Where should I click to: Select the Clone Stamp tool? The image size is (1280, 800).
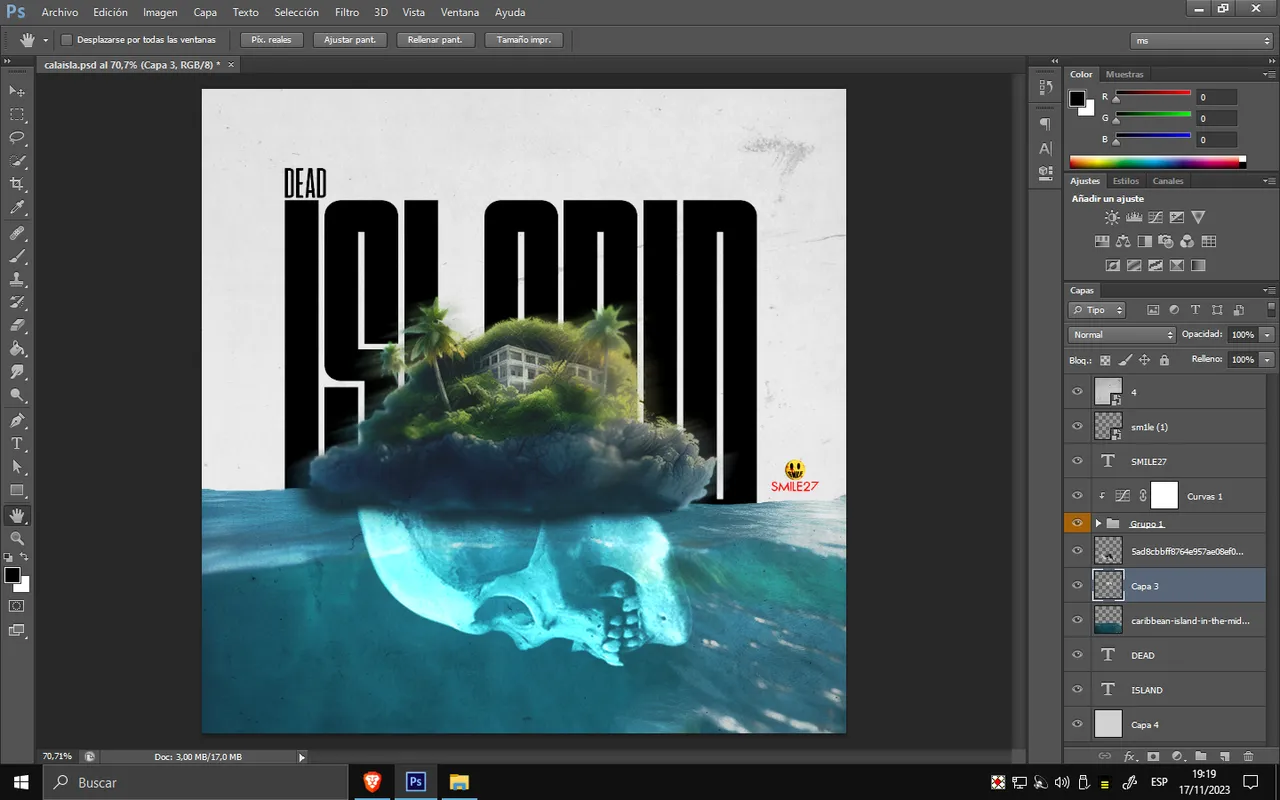(x=17, y=279)
